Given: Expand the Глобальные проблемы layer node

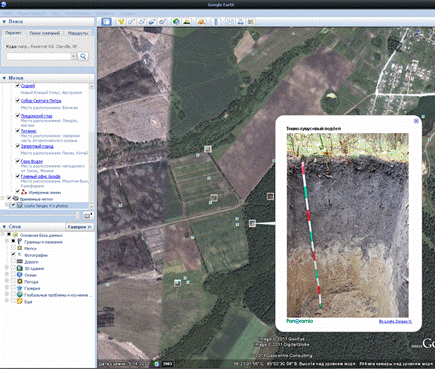Looking at the screenshot, I should pos(7,295).
